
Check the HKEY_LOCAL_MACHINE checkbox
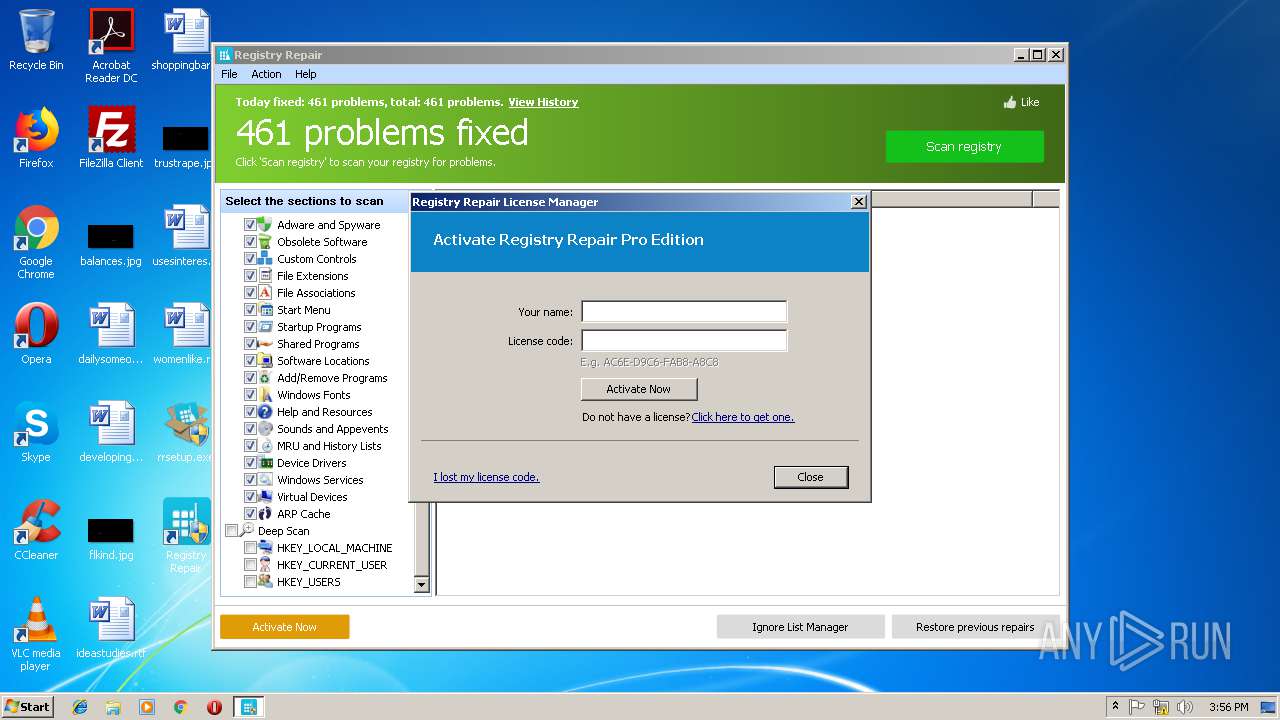pyautogui.click(x=250, y=548)
